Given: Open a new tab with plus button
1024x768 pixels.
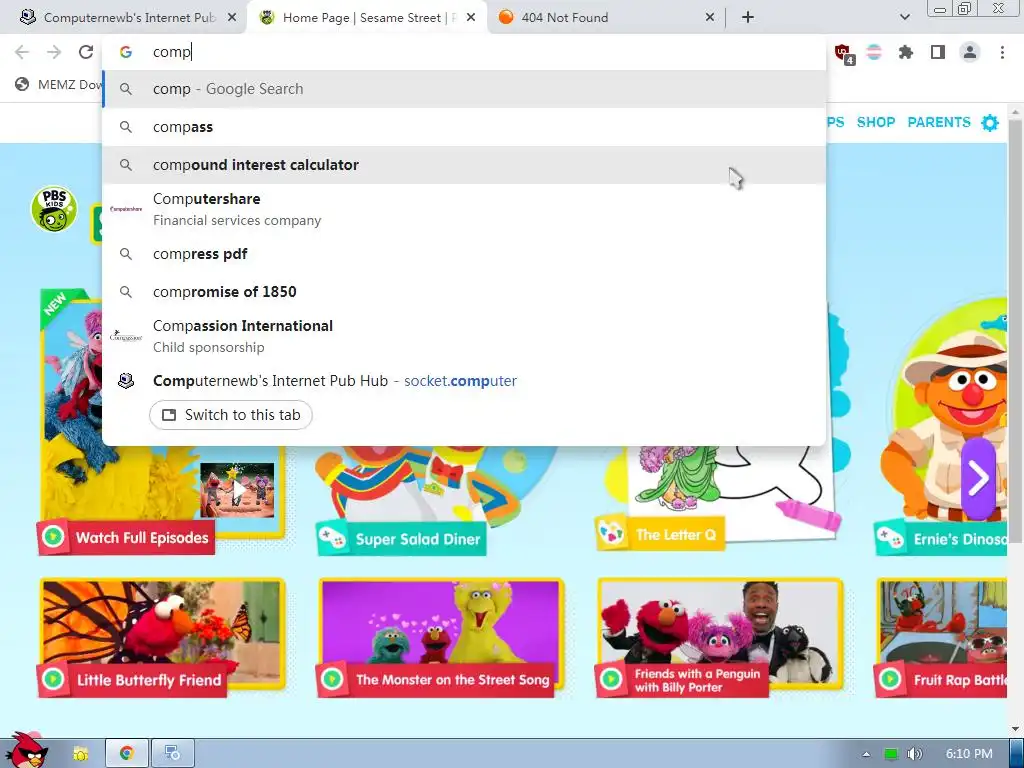Looking at the screenshot, I should point(748,18).
